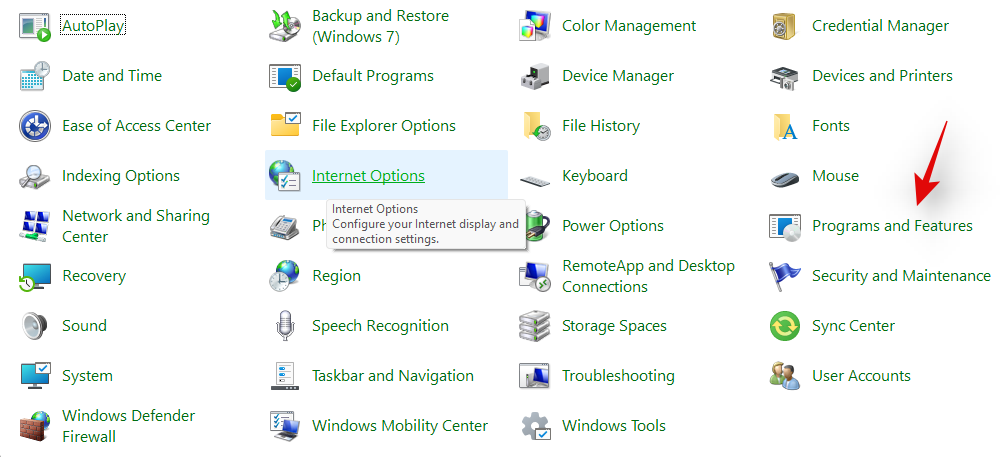The width and height of the screenshot is (1003, 457).
Task: Open the Speech Recognition microphone icon
Action: tap(285, 326)
